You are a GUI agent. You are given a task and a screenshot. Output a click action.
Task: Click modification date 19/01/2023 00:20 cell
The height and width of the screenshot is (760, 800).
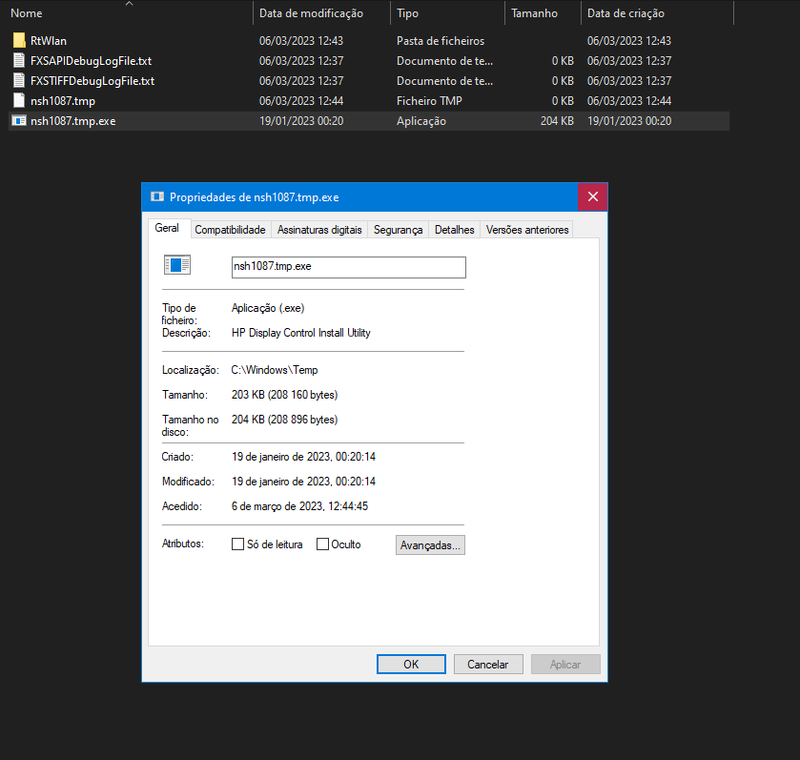point(301,121)
